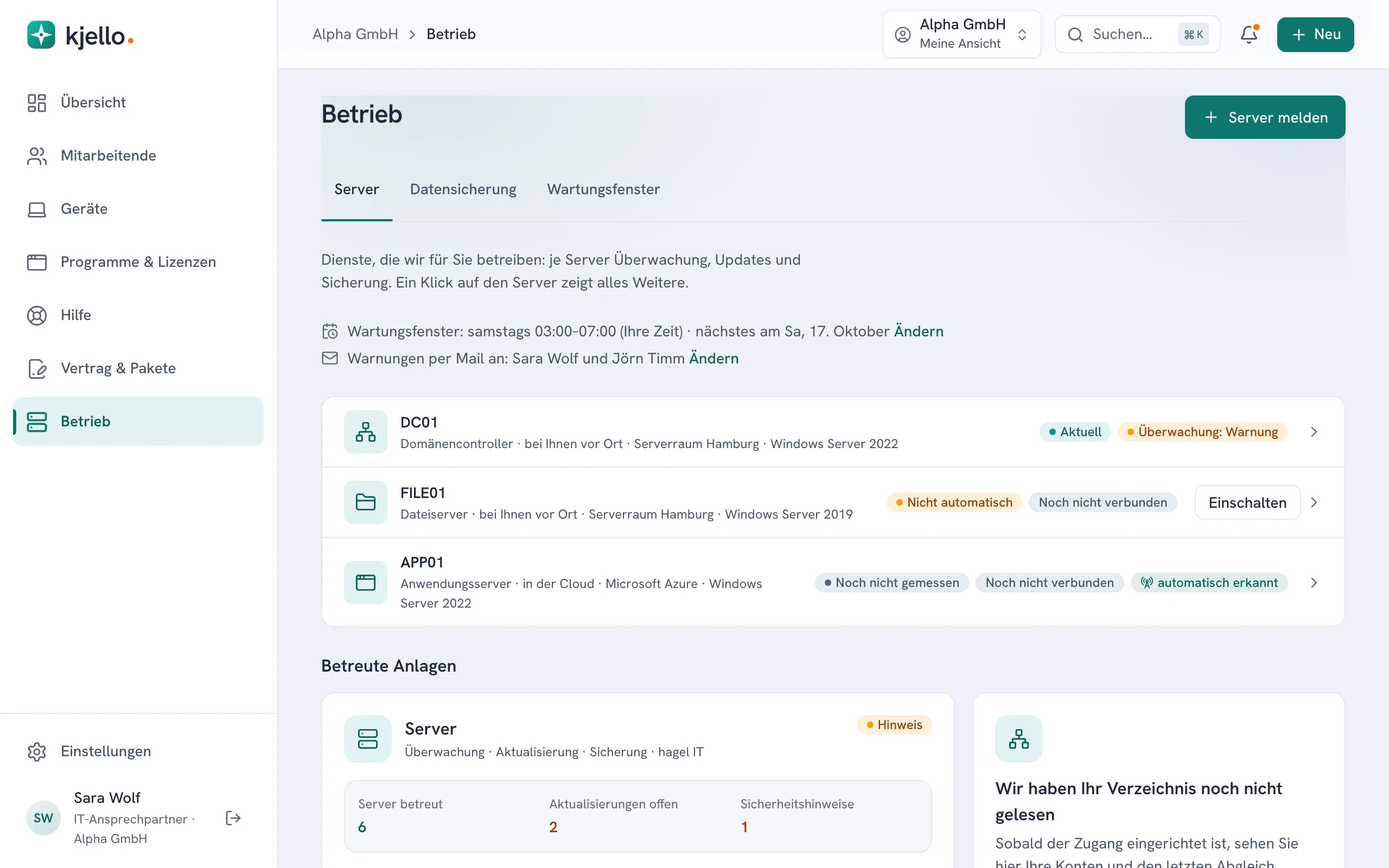The image size is (1389, 868).
Task: Click the DC01 domain controller icon
Action: (x=366, y=432)
